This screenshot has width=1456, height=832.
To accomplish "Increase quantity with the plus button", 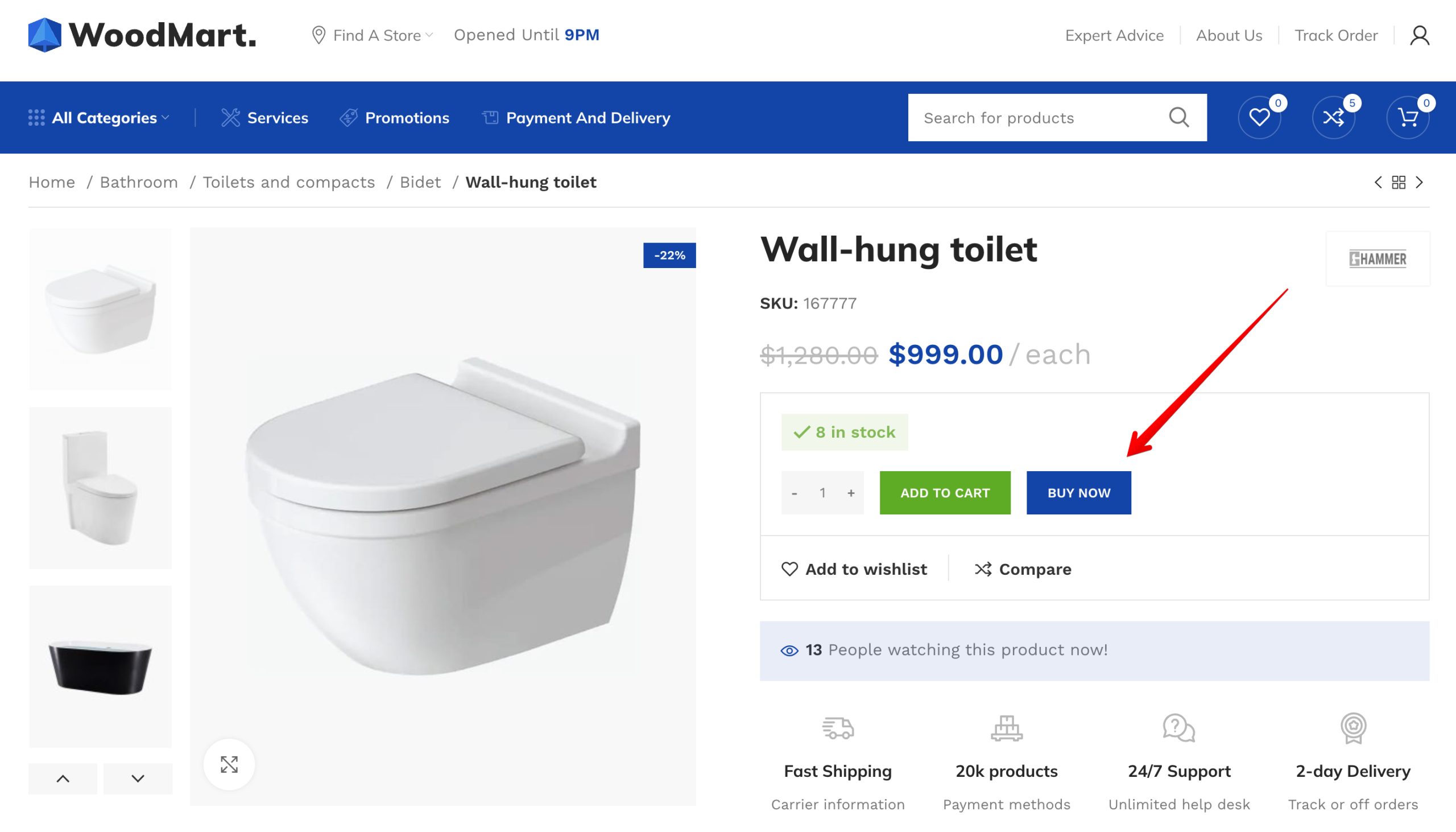I will pos(851,493).
